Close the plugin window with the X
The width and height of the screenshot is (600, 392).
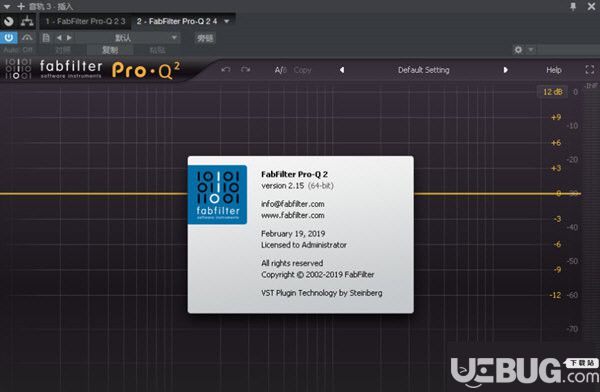click(591, 6)
